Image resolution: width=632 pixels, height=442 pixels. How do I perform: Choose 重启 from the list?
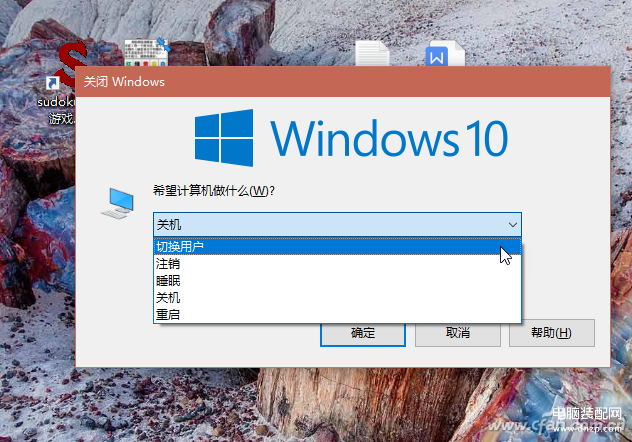coord(337,314)
